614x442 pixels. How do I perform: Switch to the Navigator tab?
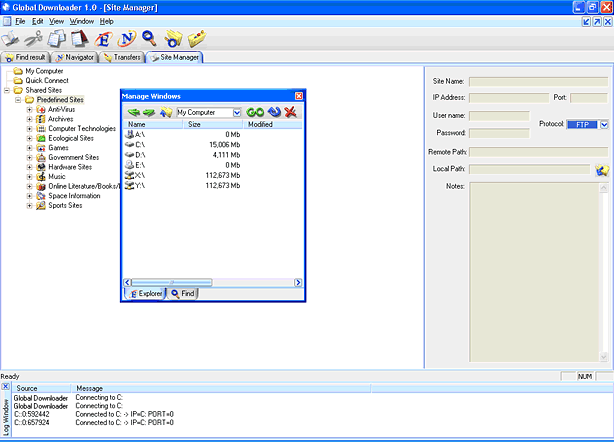coord(75,57)
